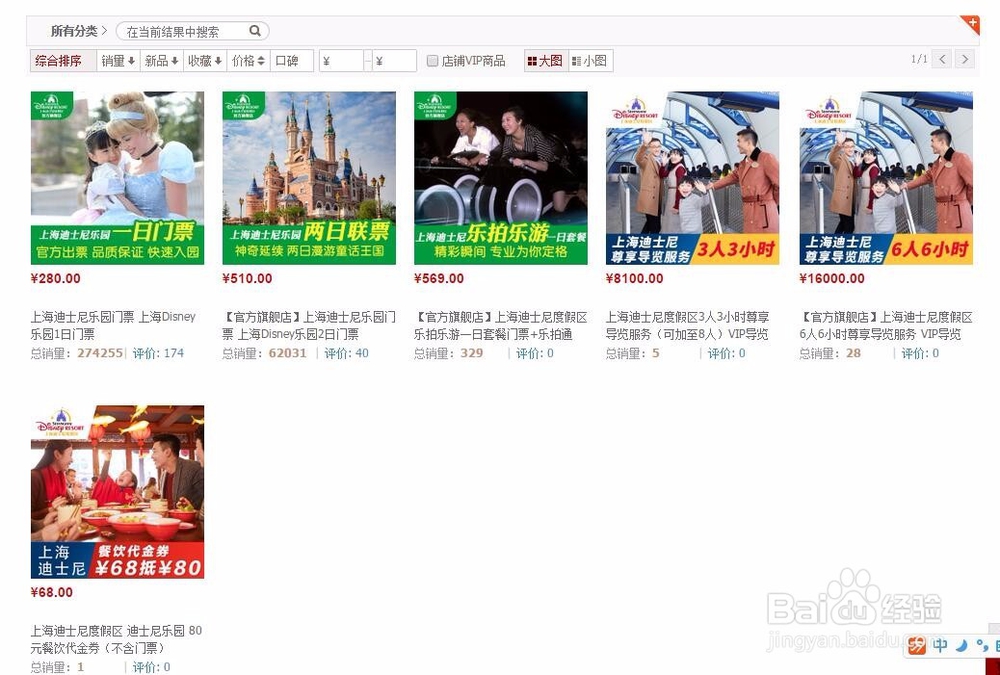Viewport: 1000px width, 675px height.
Task: Open 乐拍乐游 package thumbnail
Action: [501, 178]
